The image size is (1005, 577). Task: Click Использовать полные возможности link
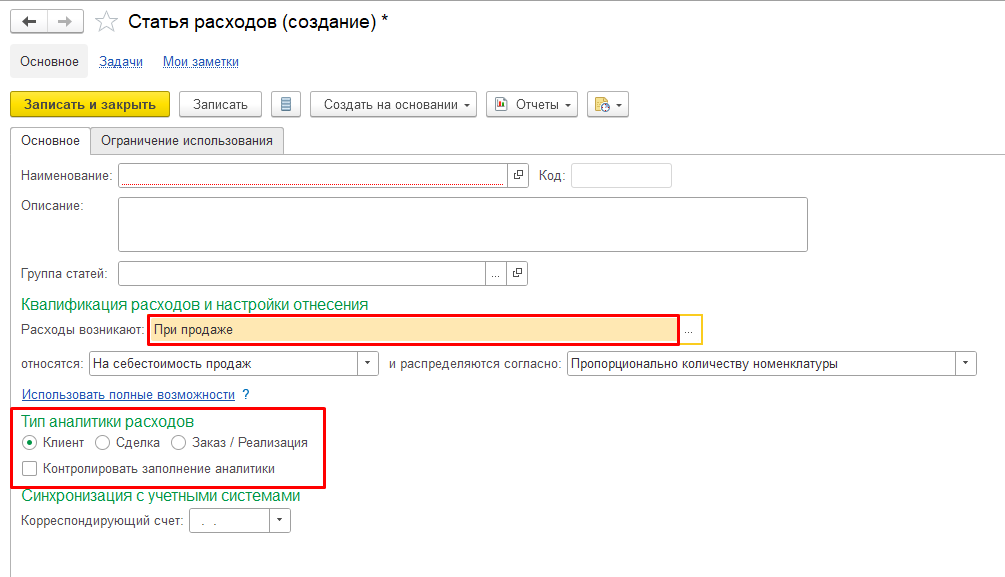(128, 394)
